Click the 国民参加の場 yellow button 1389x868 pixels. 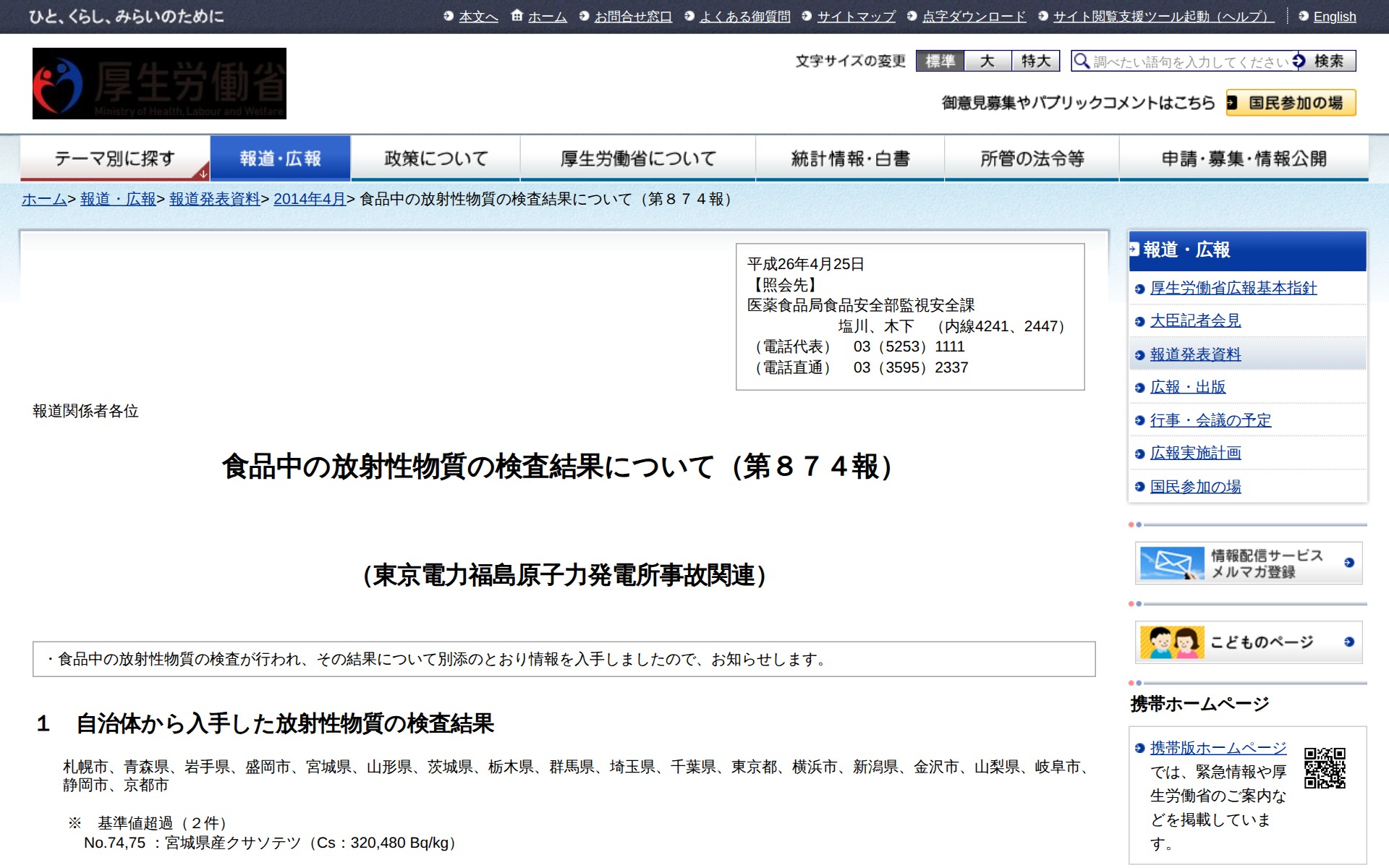pyautogui.click(x=1291, y=103)
